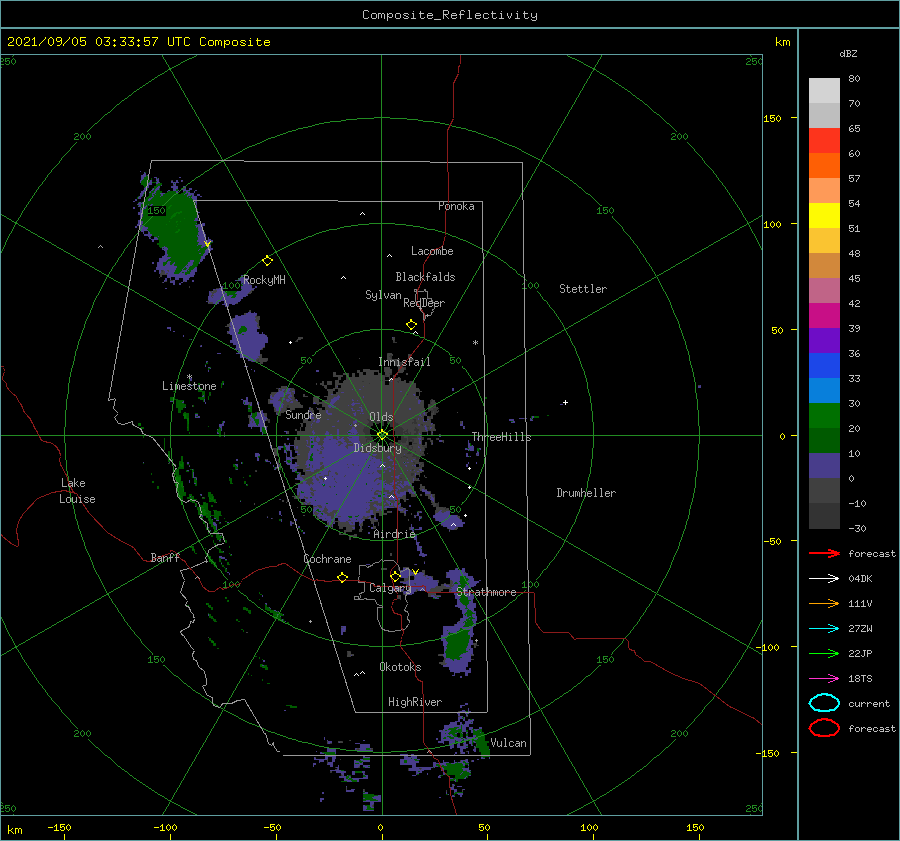The width and height of the screenshot is (900, 841).
Task: Click the white 04DK arrow icon
Action: pos(824,579)
